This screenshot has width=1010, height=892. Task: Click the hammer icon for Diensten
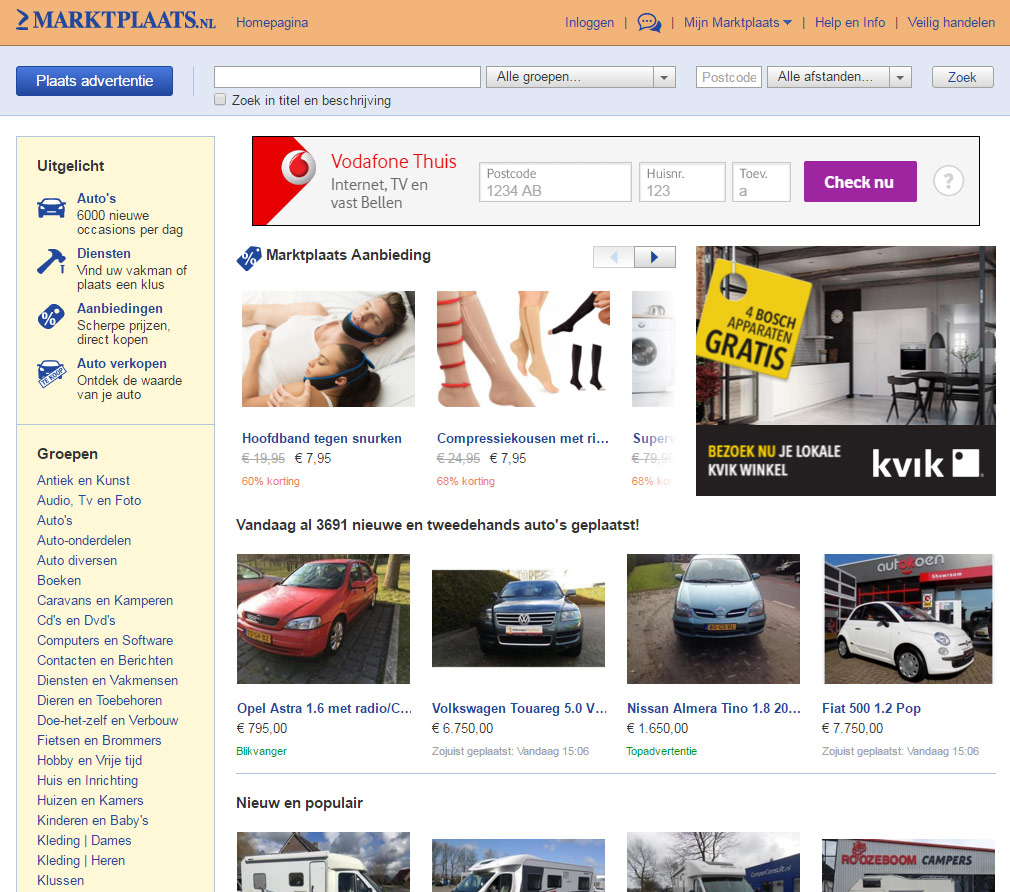click(x=51, y=262)
